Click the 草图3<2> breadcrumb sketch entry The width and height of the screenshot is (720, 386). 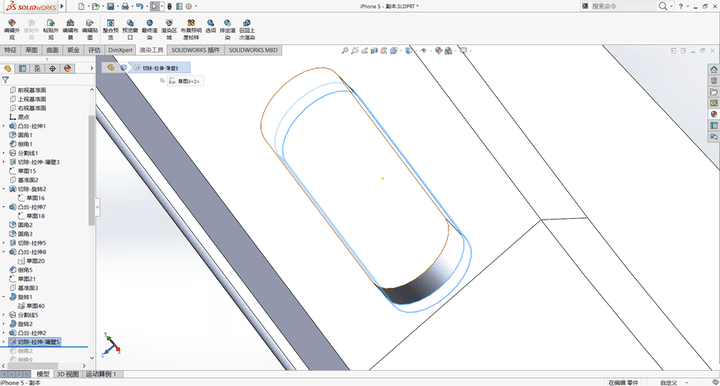tap(185, 81)
